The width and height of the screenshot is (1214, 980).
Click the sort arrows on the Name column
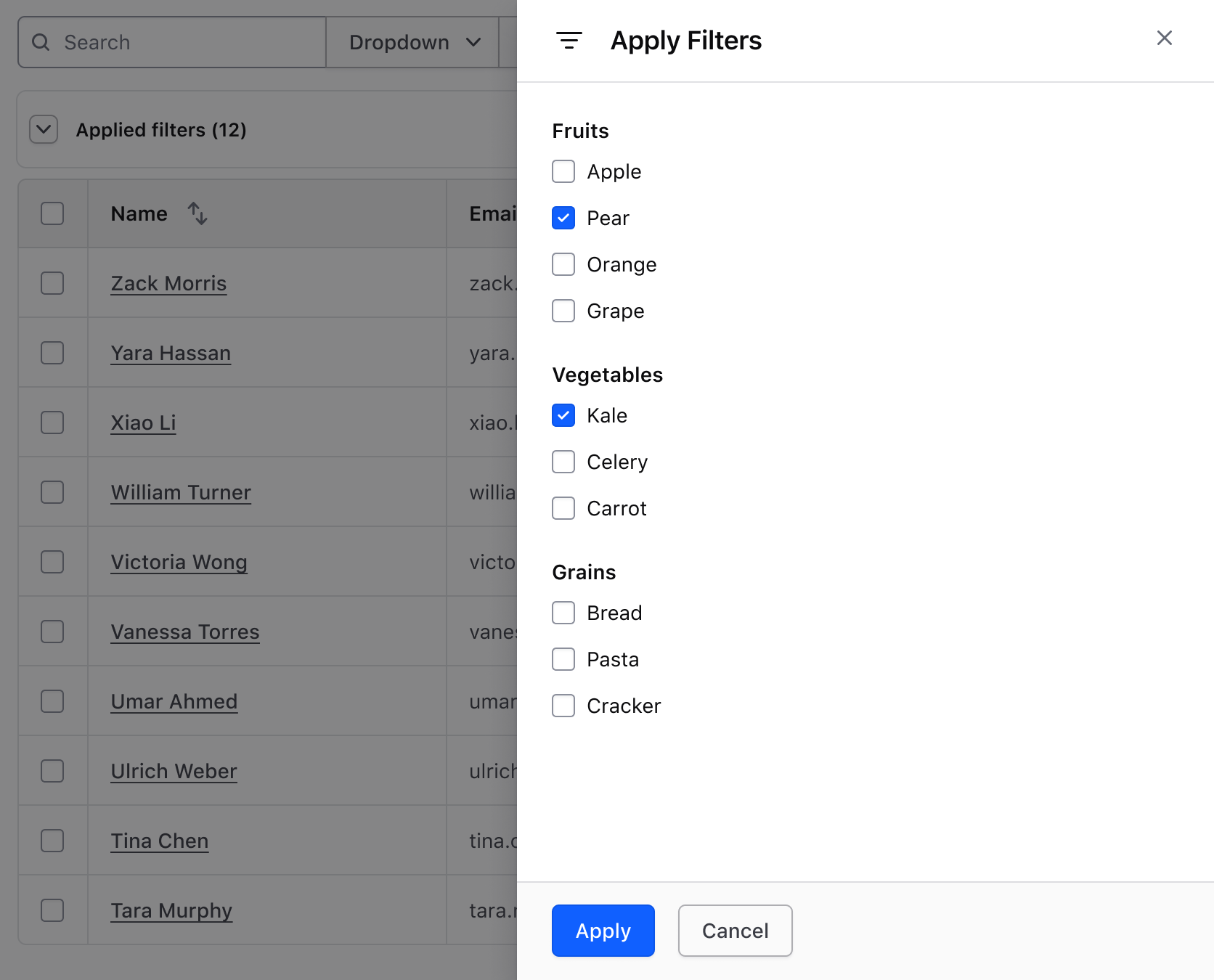197,213
